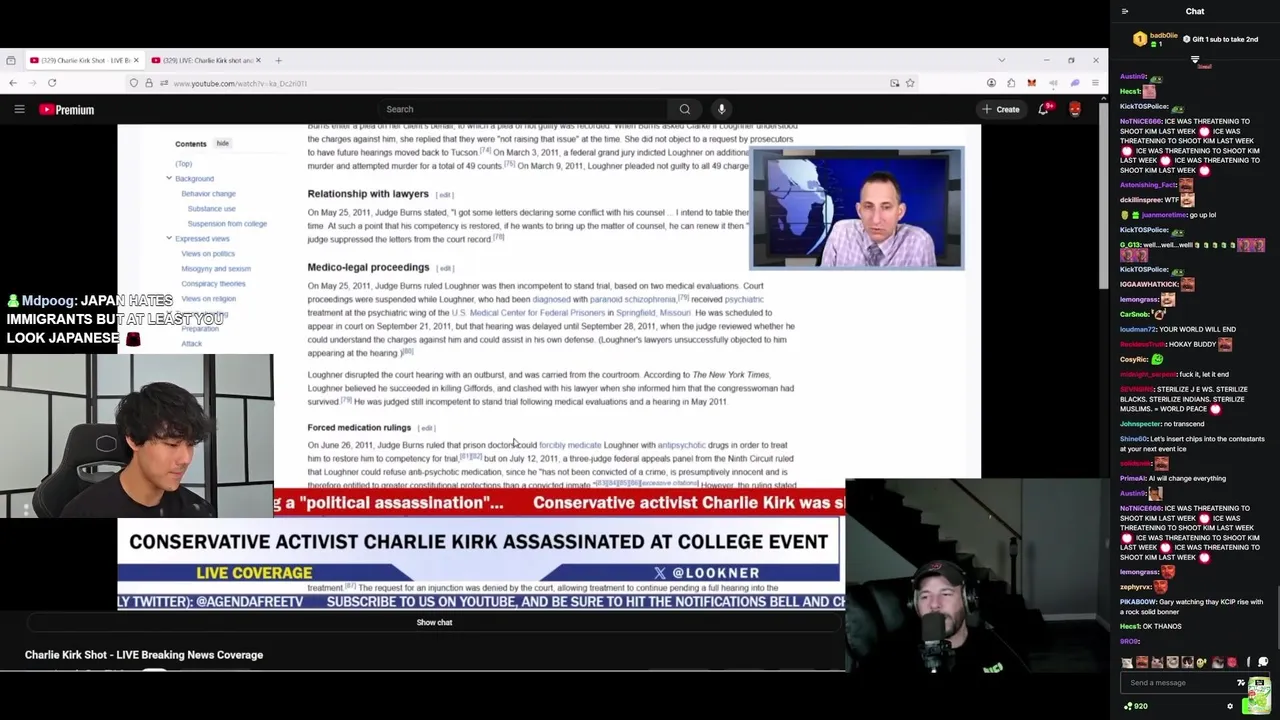Open 'Suspension from college' contents entry
This screenshot has width=1280, height=720.
tap(227, 224)
